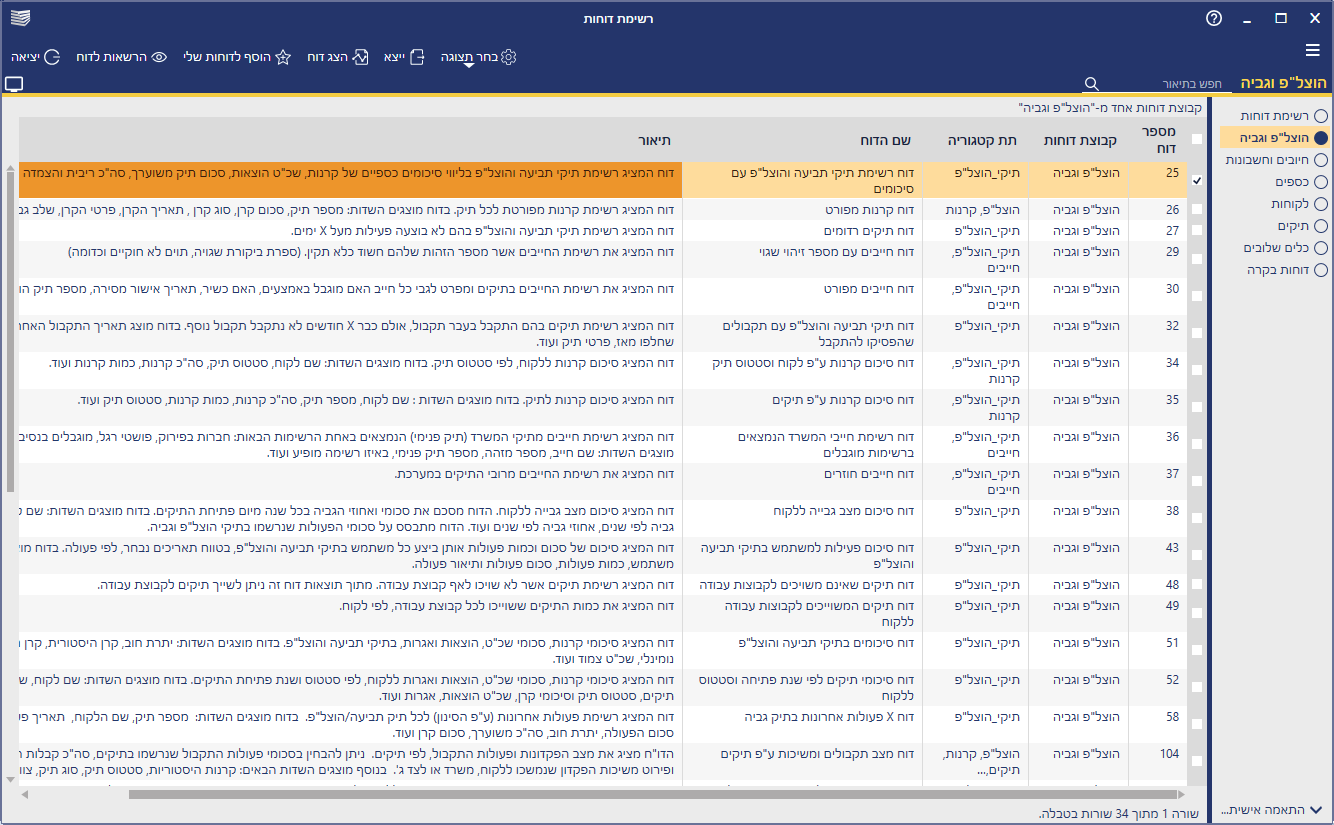Screen dimensions: 1334x825
Task: Select report name דוח קרנות מפורט
Action: coord(867,210)
